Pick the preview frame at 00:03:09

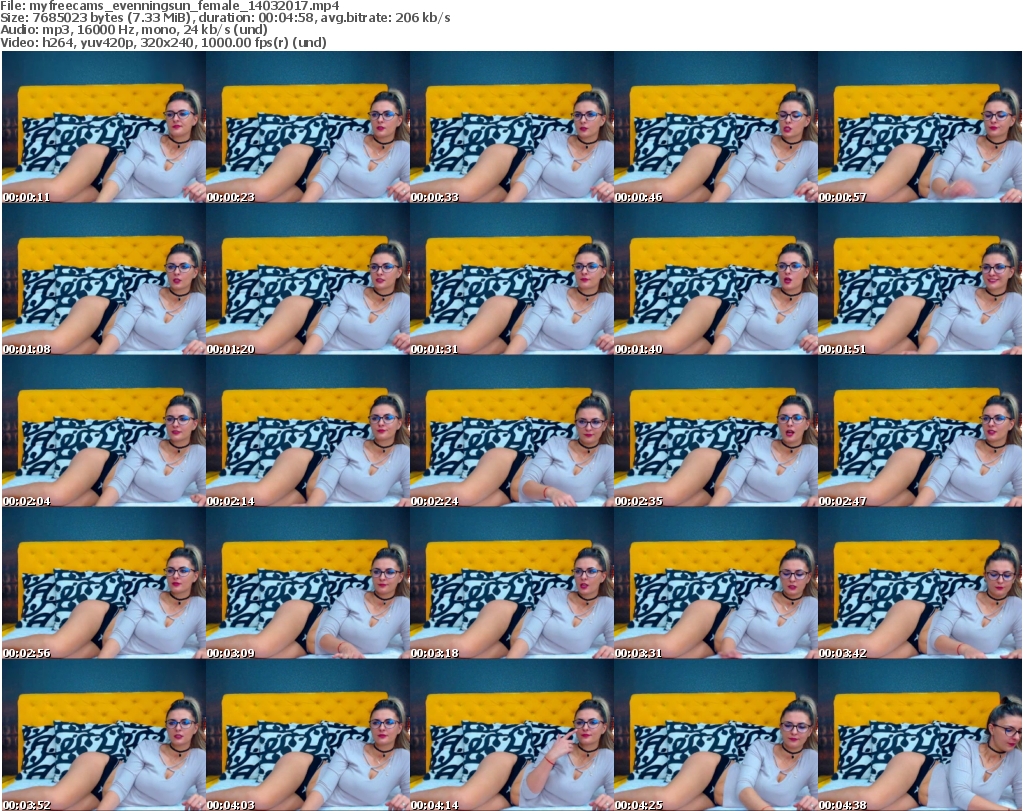[x=308, y=583]
